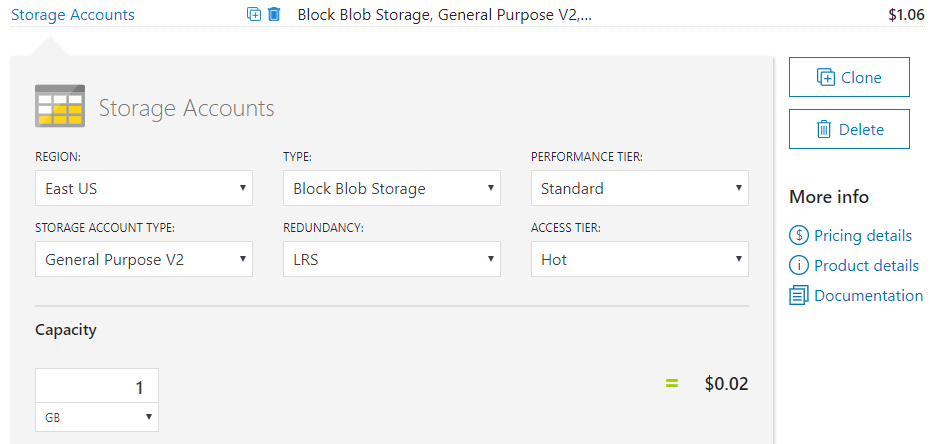Click the info Product details icon
Viewport: 938px width, 444px height.
tap(799, 266)
